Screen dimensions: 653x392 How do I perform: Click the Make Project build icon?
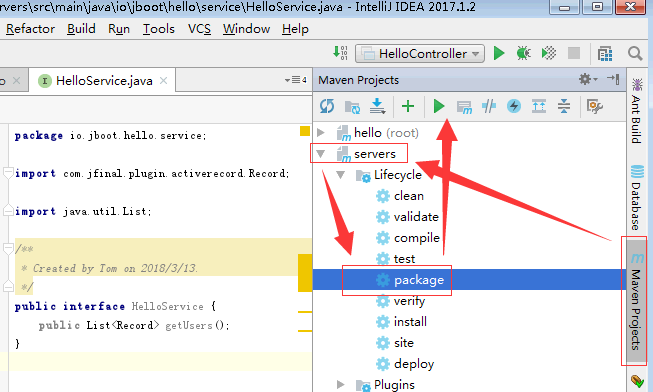click(340, 53)
